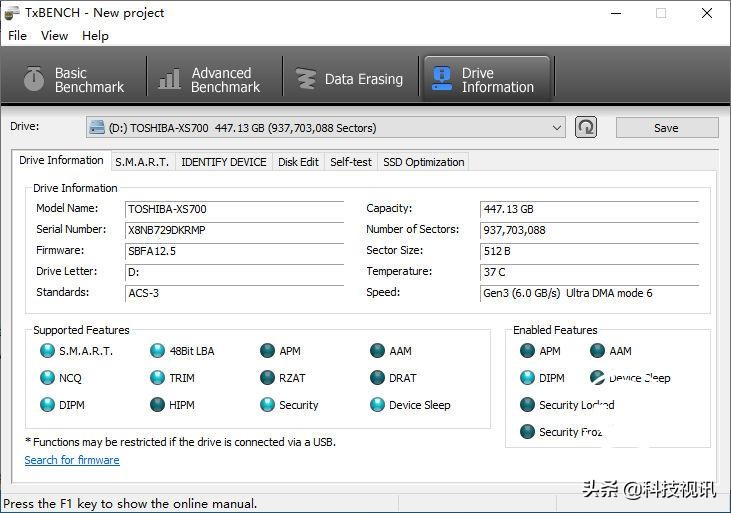Click the Serial Number value field

(x=233, y=230)
